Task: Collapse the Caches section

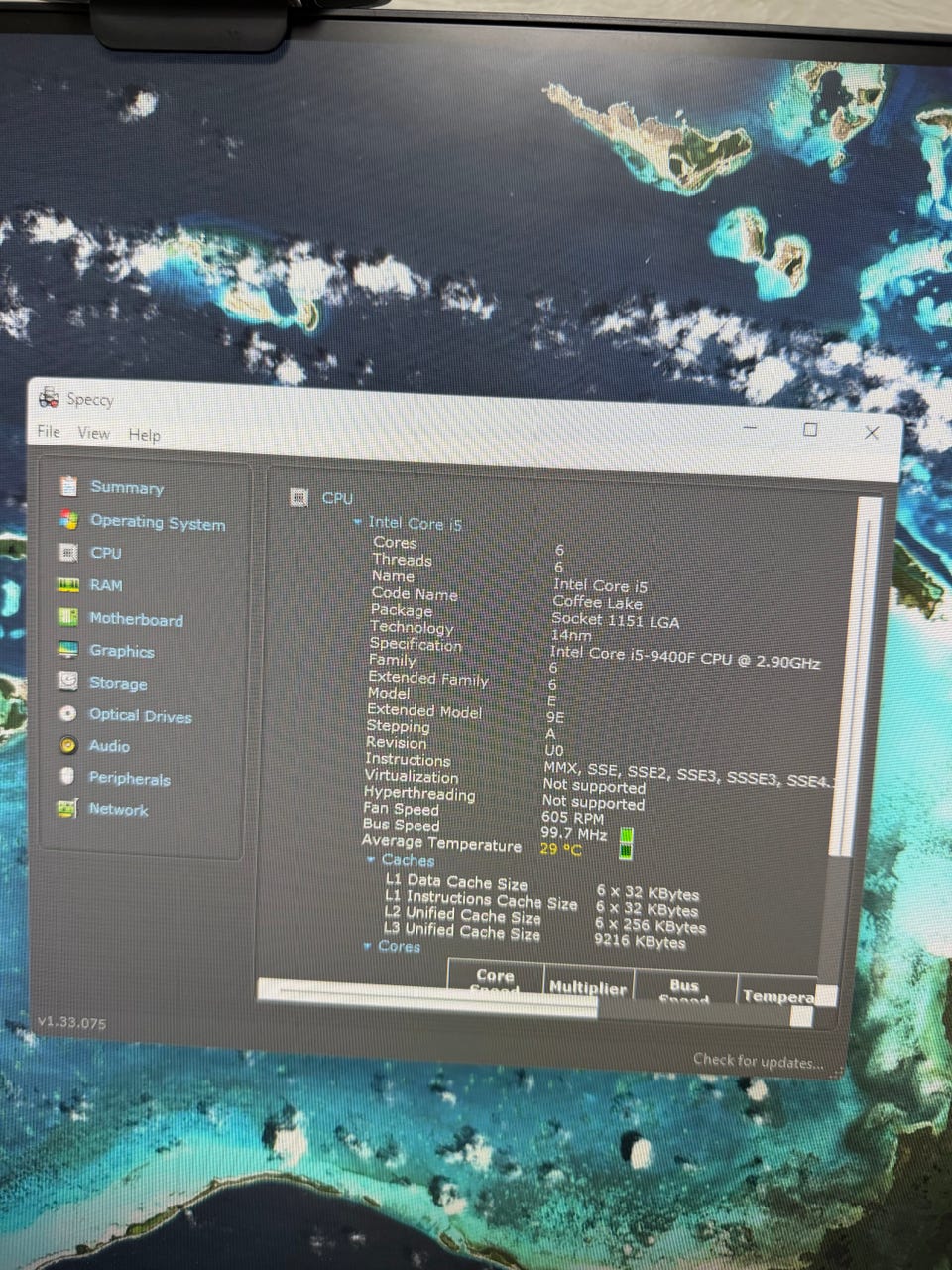Action: pos(370,859)
